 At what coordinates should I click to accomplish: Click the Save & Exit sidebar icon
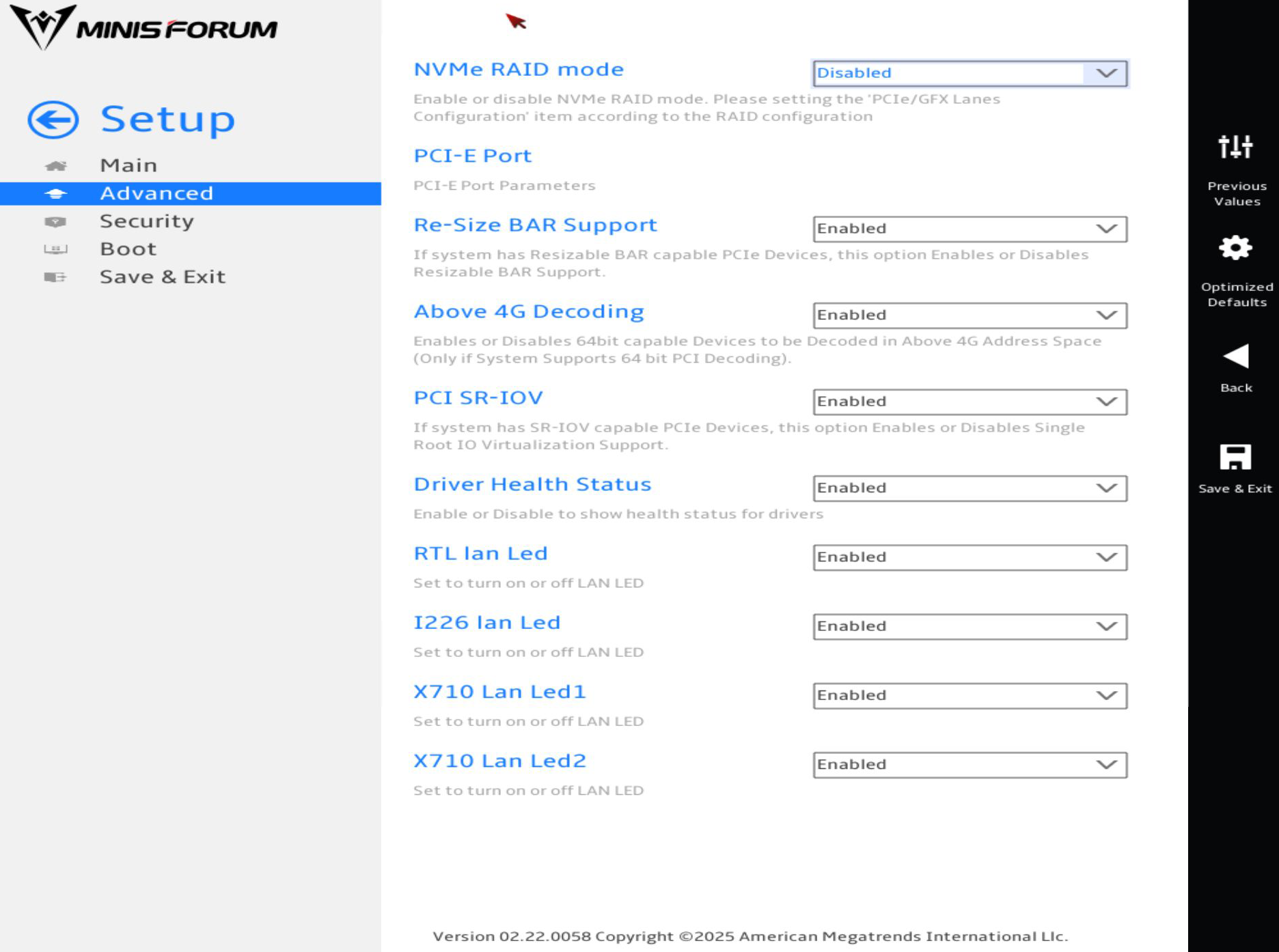55,277
